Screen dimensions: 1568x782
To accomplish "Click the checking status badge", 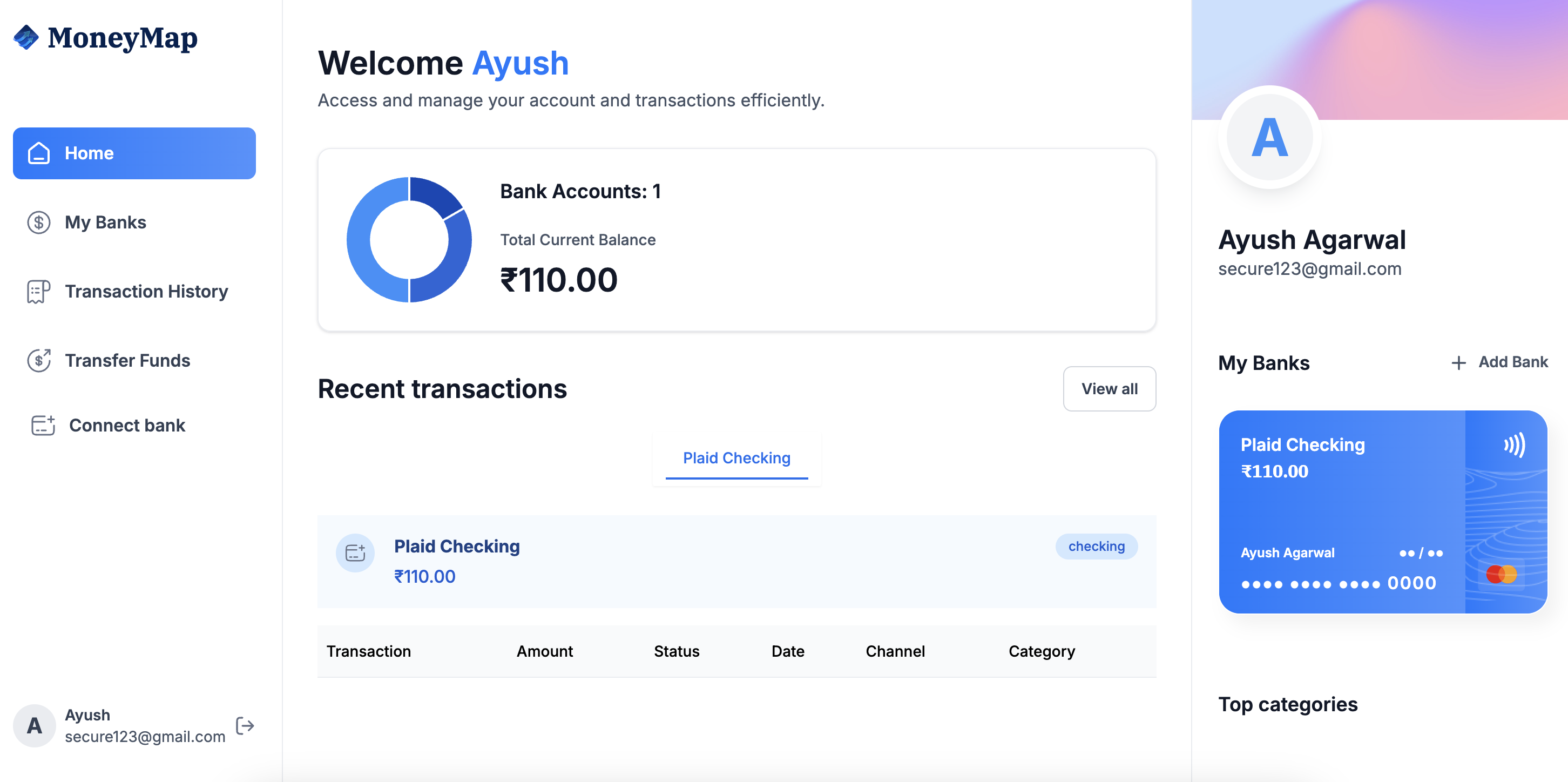I will [x=1096, y=547].
